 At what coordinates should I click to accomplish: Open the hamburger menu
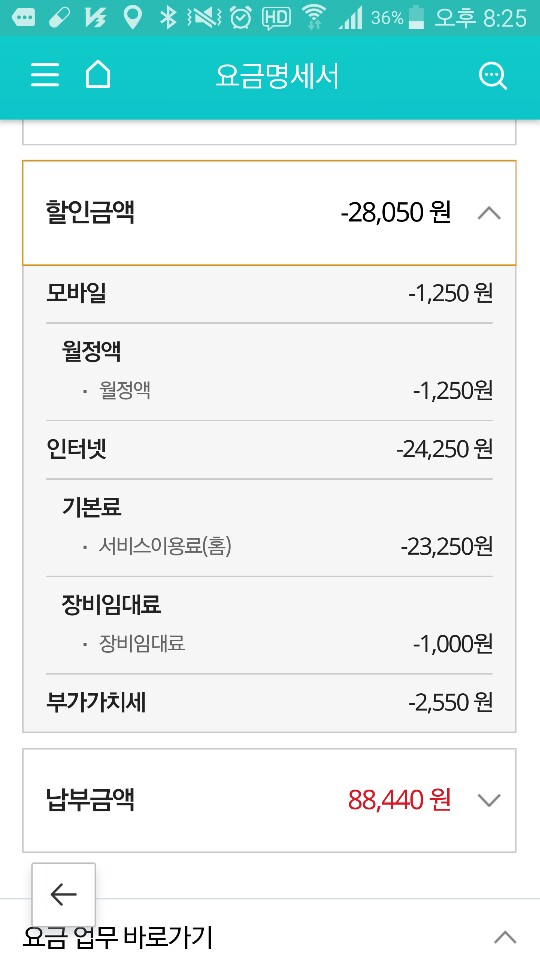tap(45, 75)
